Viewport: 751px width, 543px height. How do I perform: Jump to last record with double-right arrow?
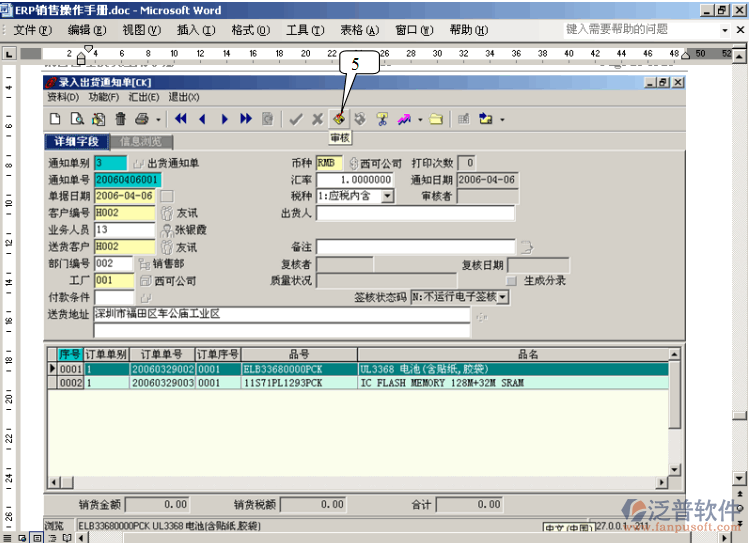[x=246, y=119]
